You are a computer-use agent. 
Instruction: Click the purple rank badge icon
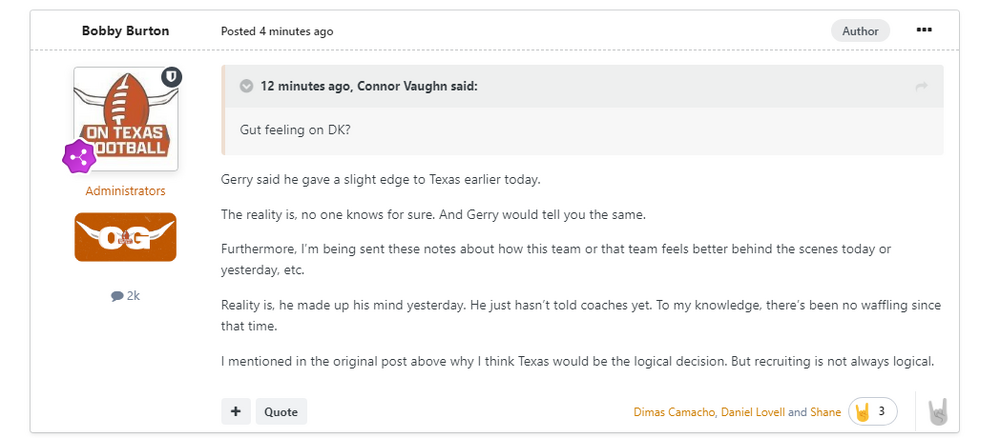pos(79,156)
